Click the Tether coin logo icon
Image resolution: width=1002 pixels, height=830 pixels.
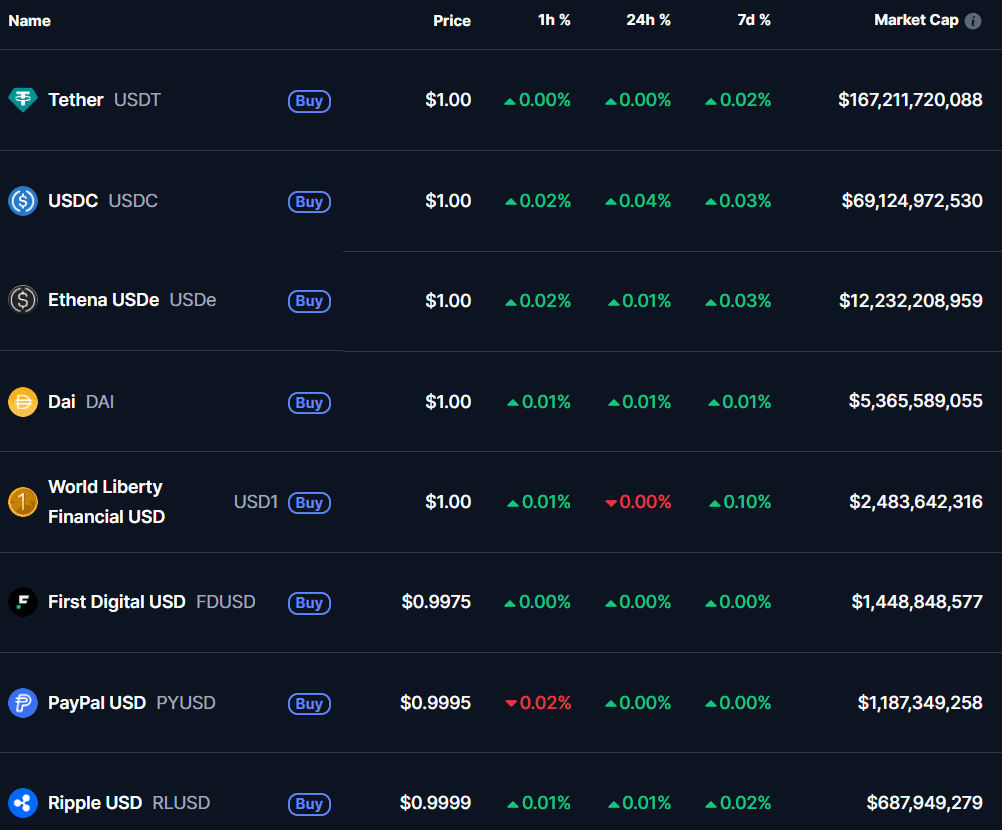23,100
